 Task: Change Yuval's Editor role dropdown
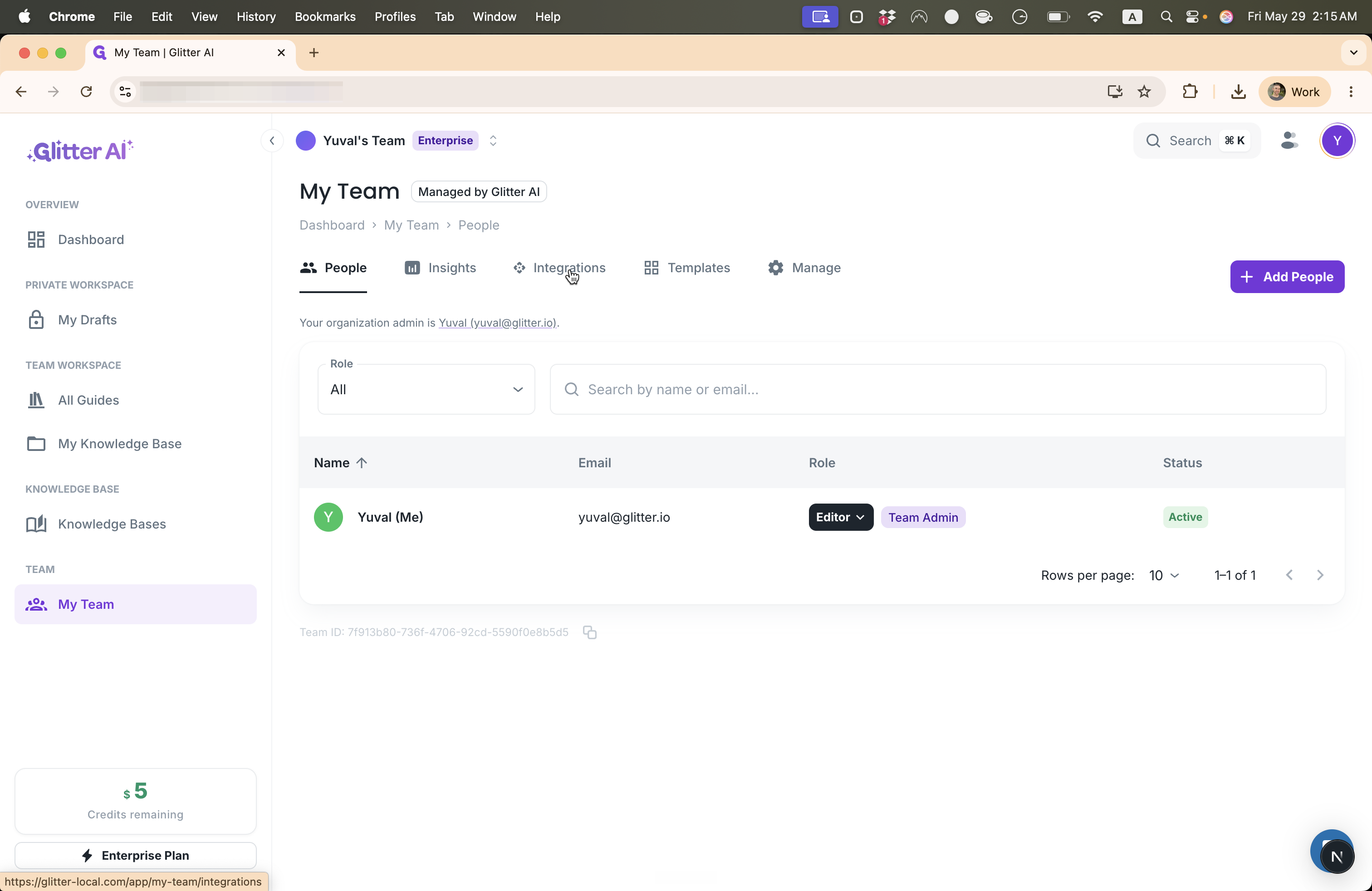point(841,517)
